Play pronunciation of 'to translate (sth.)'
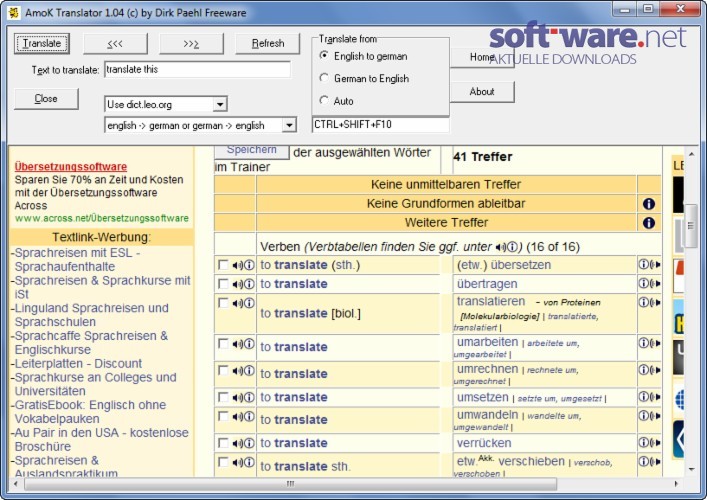Image resolution: width=707 pixels, height=500 pixels. click(x=238, y=265)
